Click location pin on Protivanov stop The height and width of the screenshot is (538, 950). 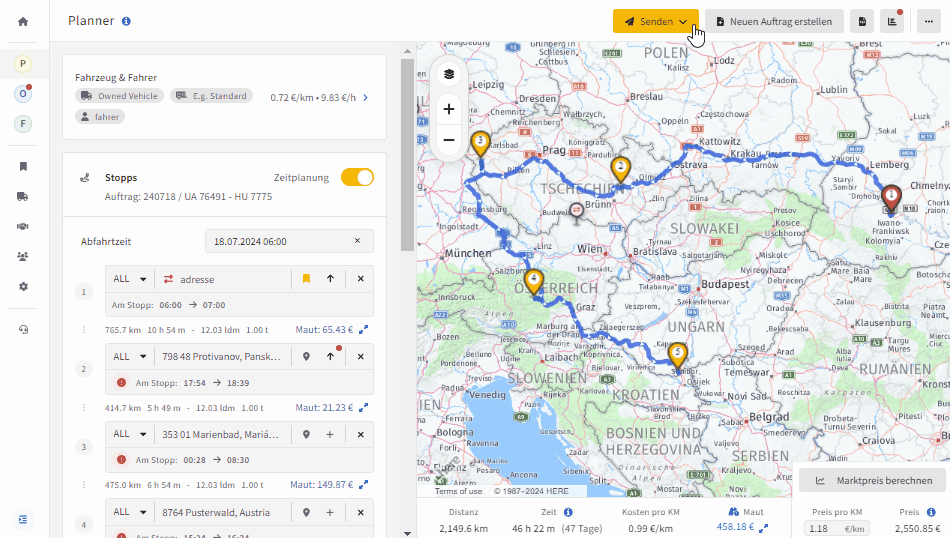[307, 357]
